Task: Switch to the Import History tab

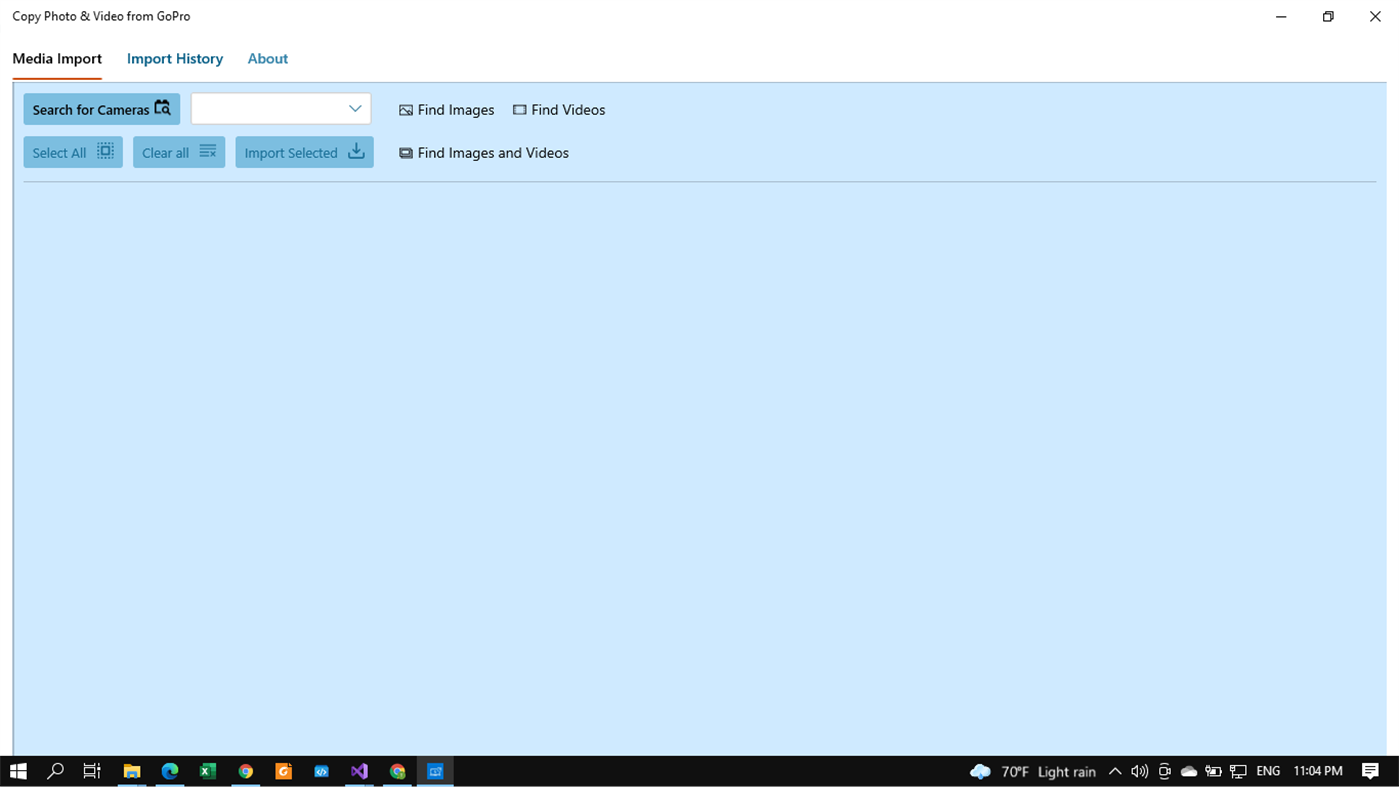Action: (x=175, y=59)
